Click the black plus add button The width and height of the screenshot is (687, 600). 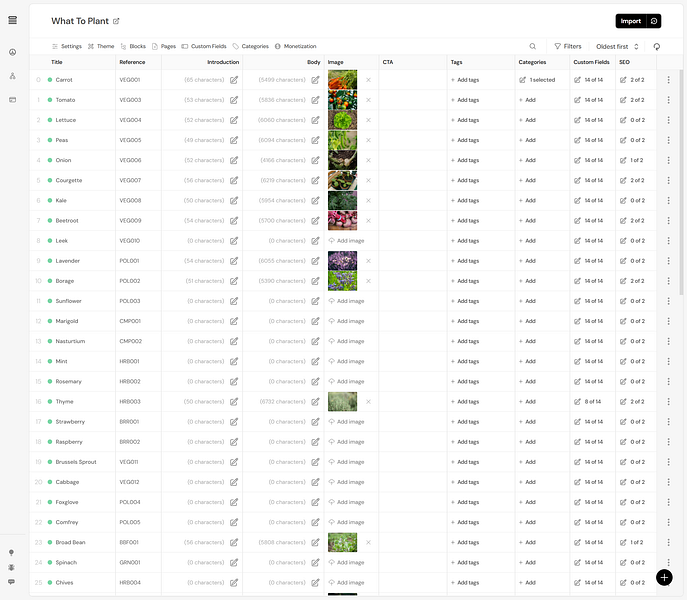point(664,577)
